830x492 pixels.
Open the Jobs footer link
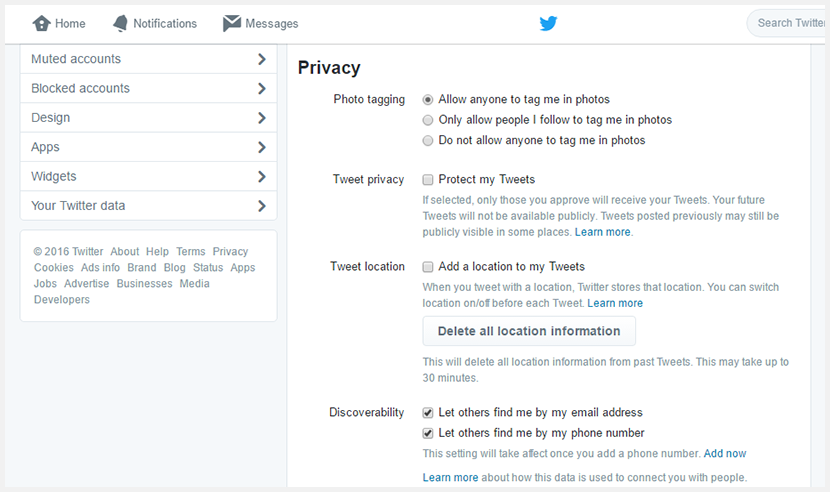pyautogui.click(x=45, y=283)
